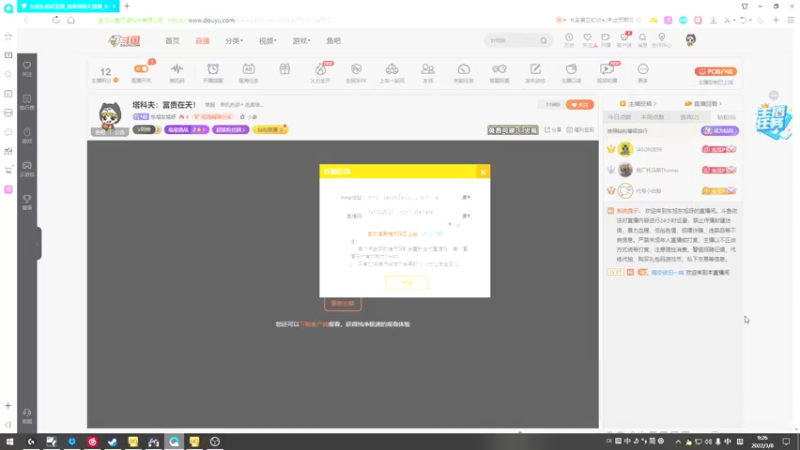Open 主播投稿 expander link
Image resolution: width=800 pixels, height=450 pixels.
[x=638, y=104]
